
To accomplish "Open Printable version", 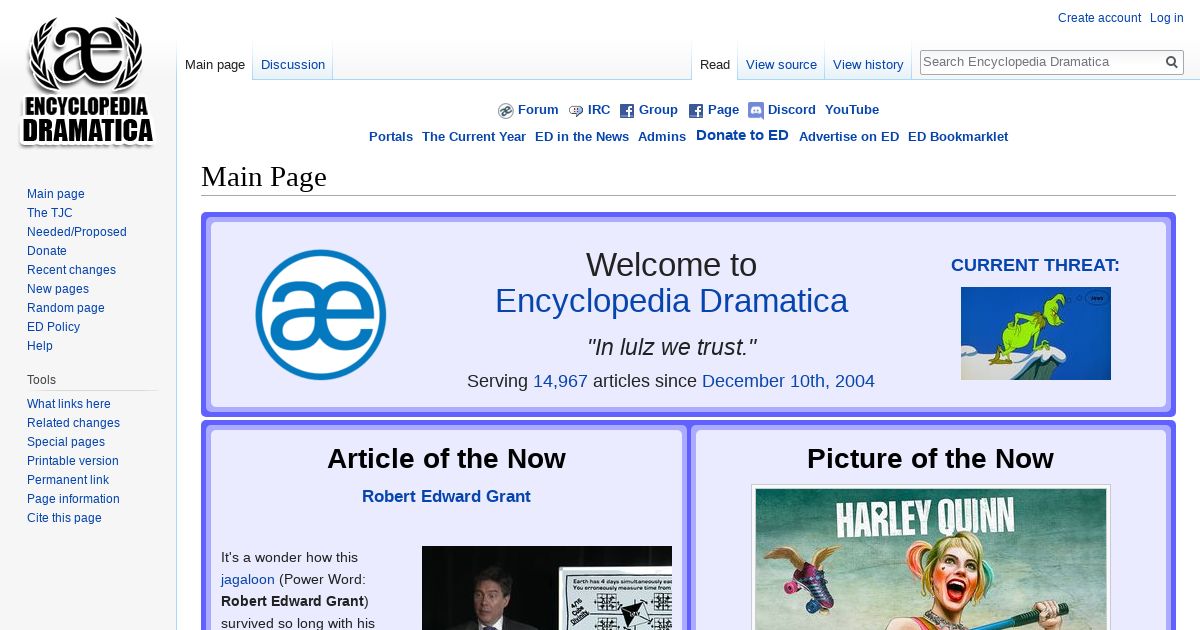I will (x=73, y=461).
